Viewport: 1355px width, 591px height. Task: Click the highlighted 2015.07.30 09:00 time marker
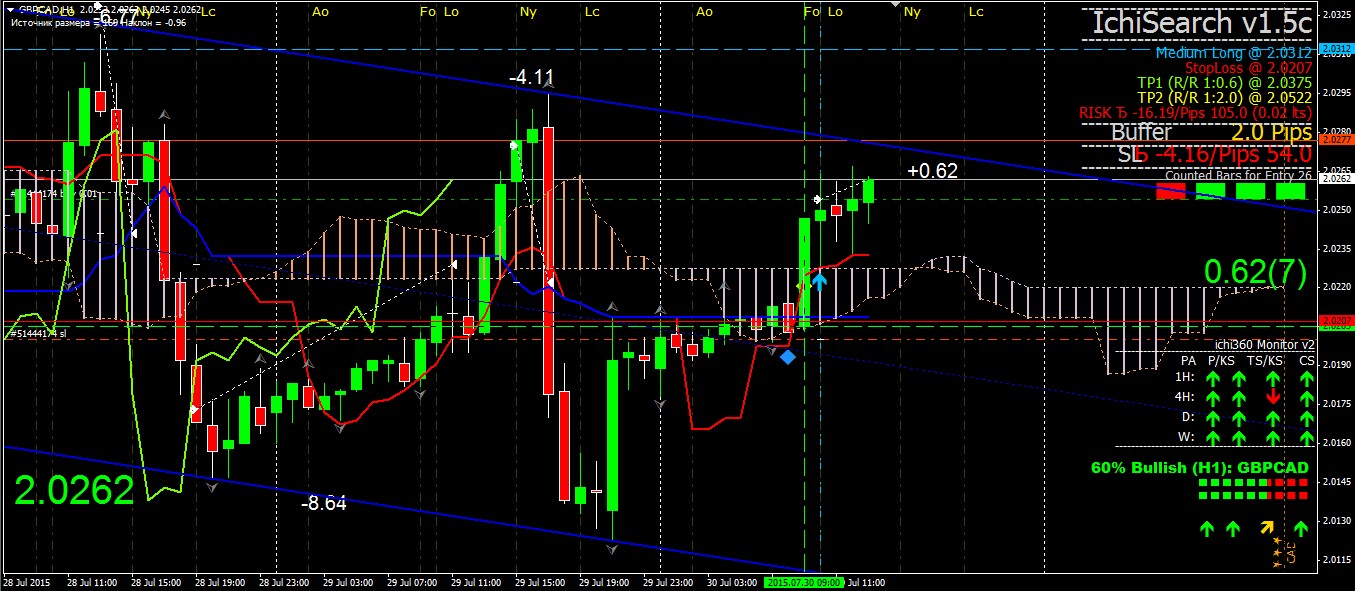tap(804, 582)
